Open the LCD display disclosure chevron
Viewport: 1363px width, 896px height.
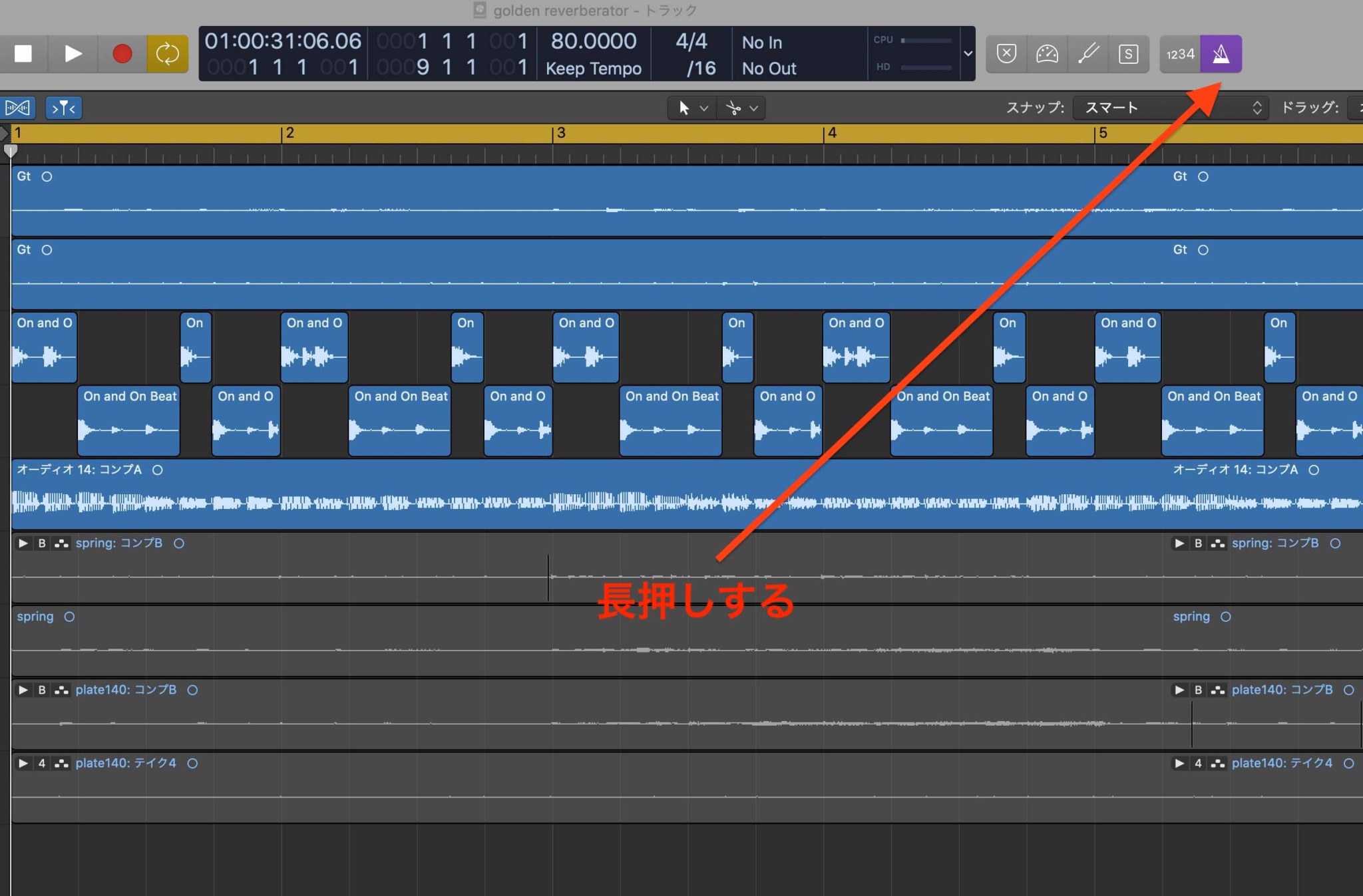pyautogui.click(x=967, y=53)
